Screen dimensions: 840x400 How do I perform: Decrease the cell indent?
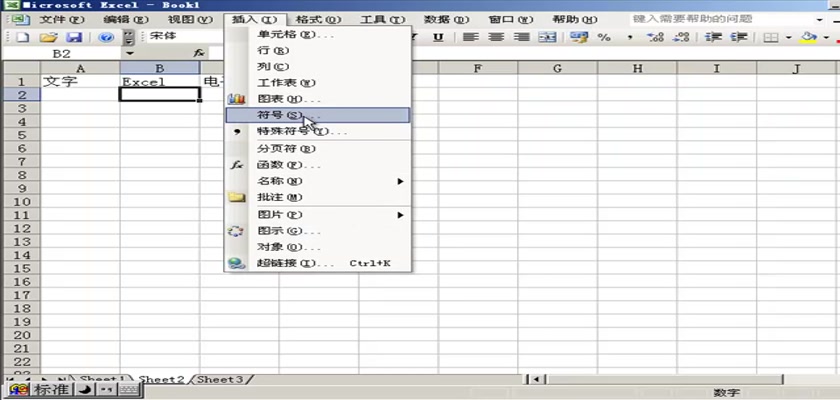(712, 37)
